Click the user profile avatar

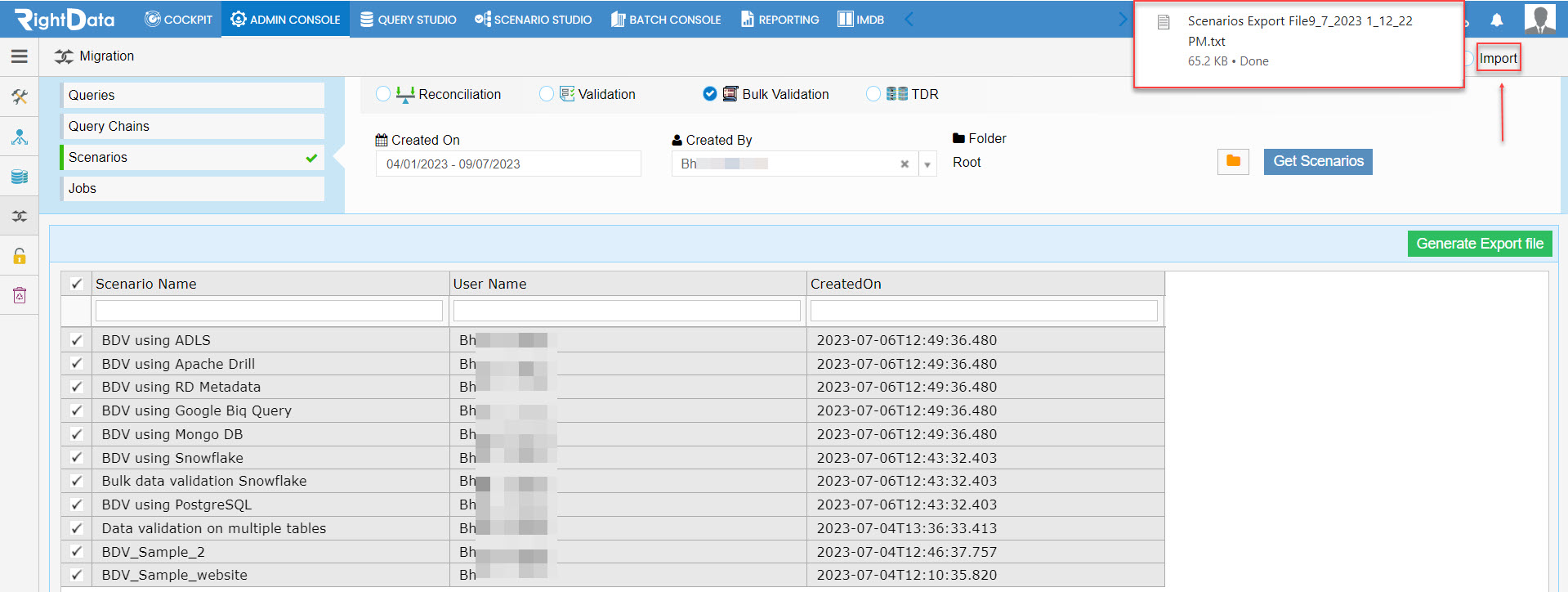pyautogui.click(x=1540, y=19)
